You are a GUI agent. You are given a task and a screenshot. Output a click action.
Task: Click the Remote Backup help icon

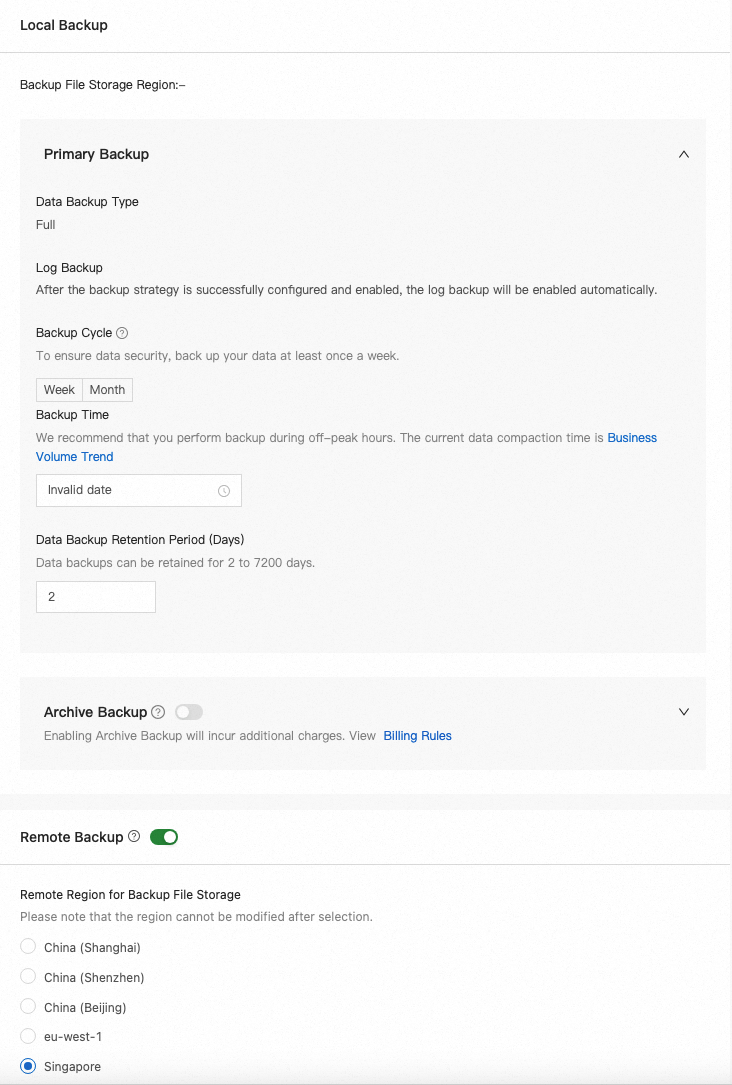(x=134, y=837)
